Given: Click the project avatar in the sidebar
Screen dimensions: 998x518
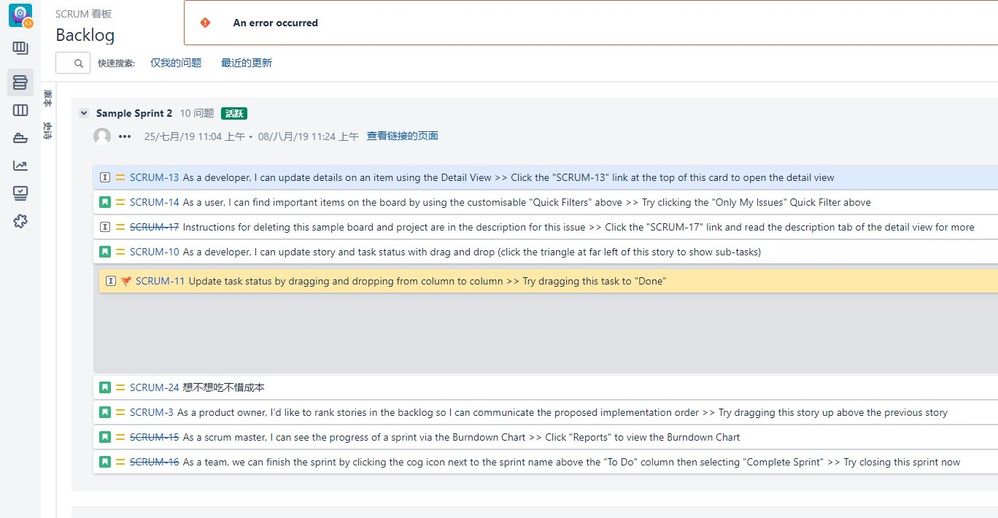Looking at the screenshot, I should pyautogui.click(x=20, y=16).
